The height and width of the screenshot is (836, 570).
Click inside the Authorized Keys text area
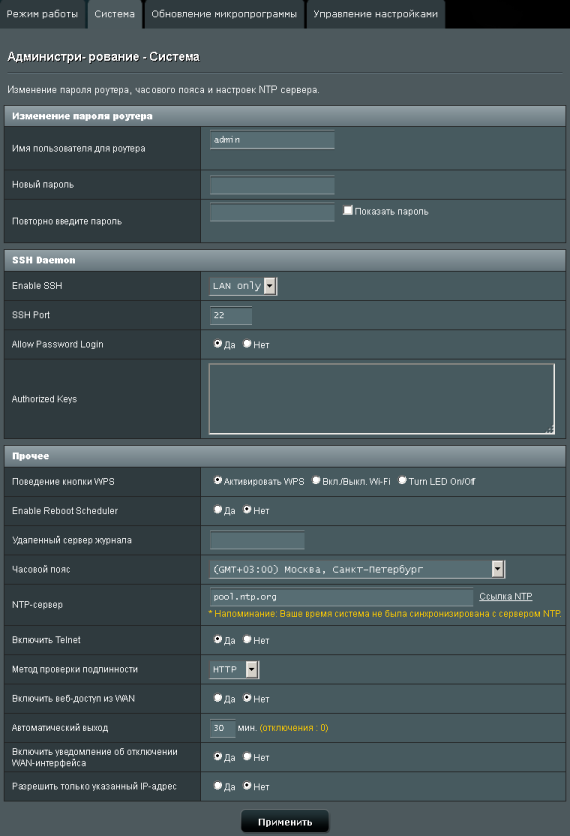pos(381,399)
